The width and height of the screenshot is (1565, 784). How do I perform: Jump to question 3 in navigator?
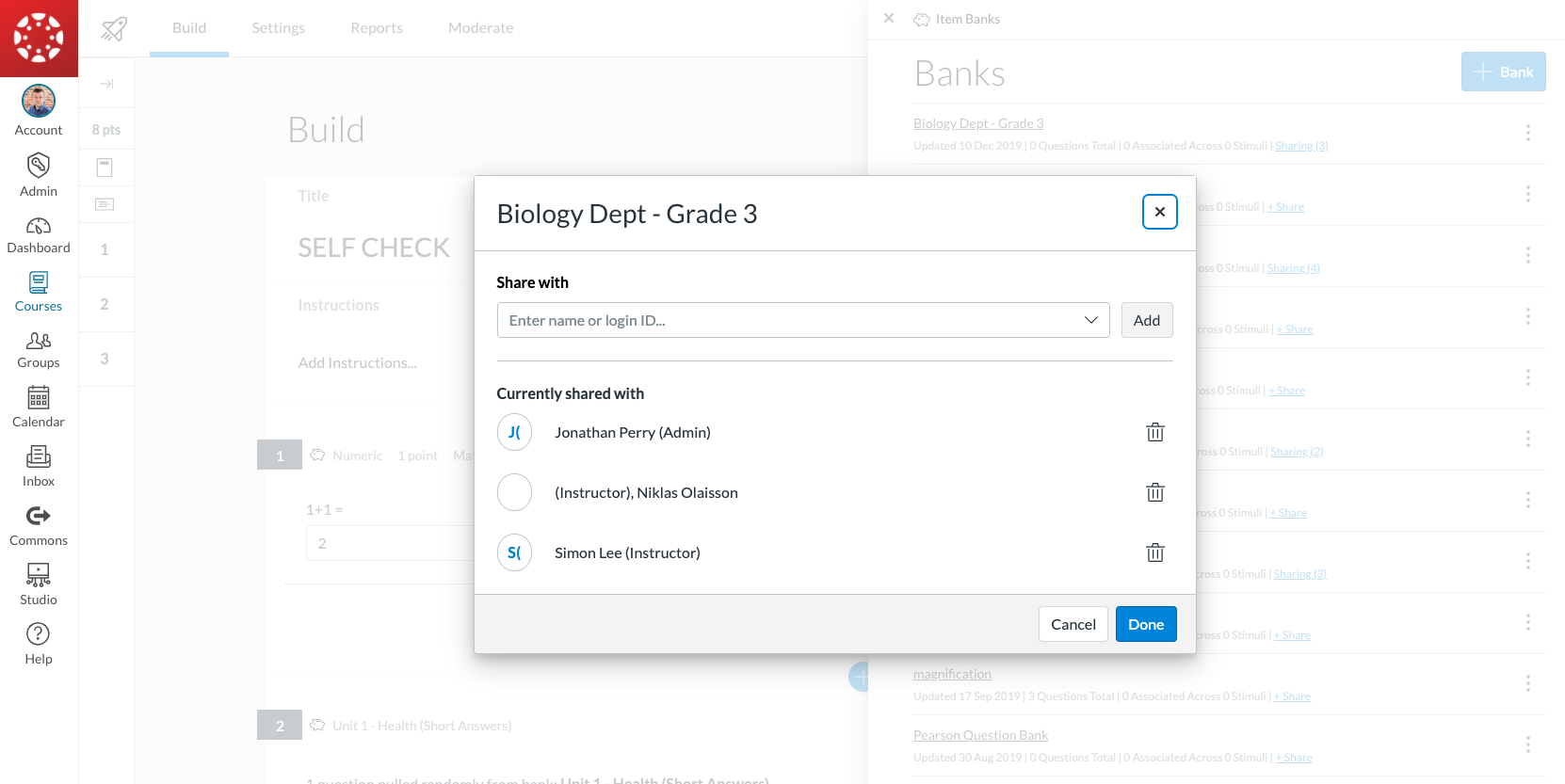tap(105, 359)
